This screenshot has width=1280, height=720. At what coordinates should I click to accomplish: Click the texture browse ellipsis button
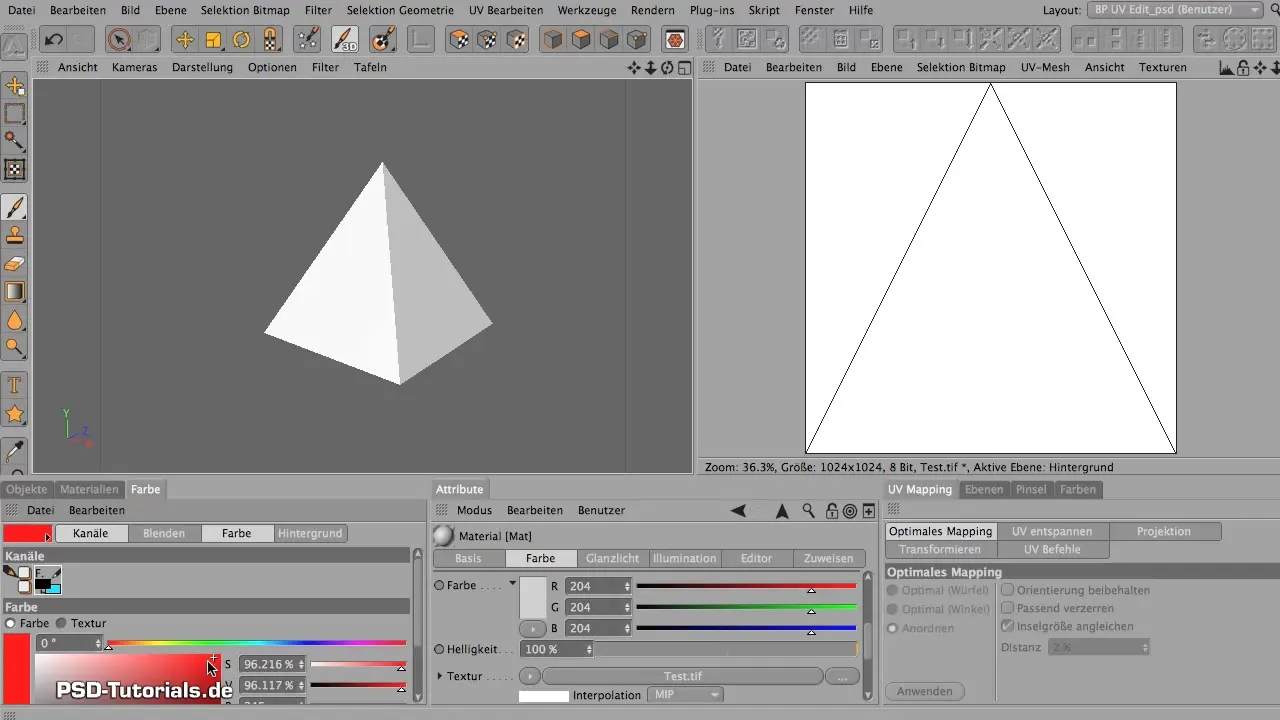coord(842,676)
